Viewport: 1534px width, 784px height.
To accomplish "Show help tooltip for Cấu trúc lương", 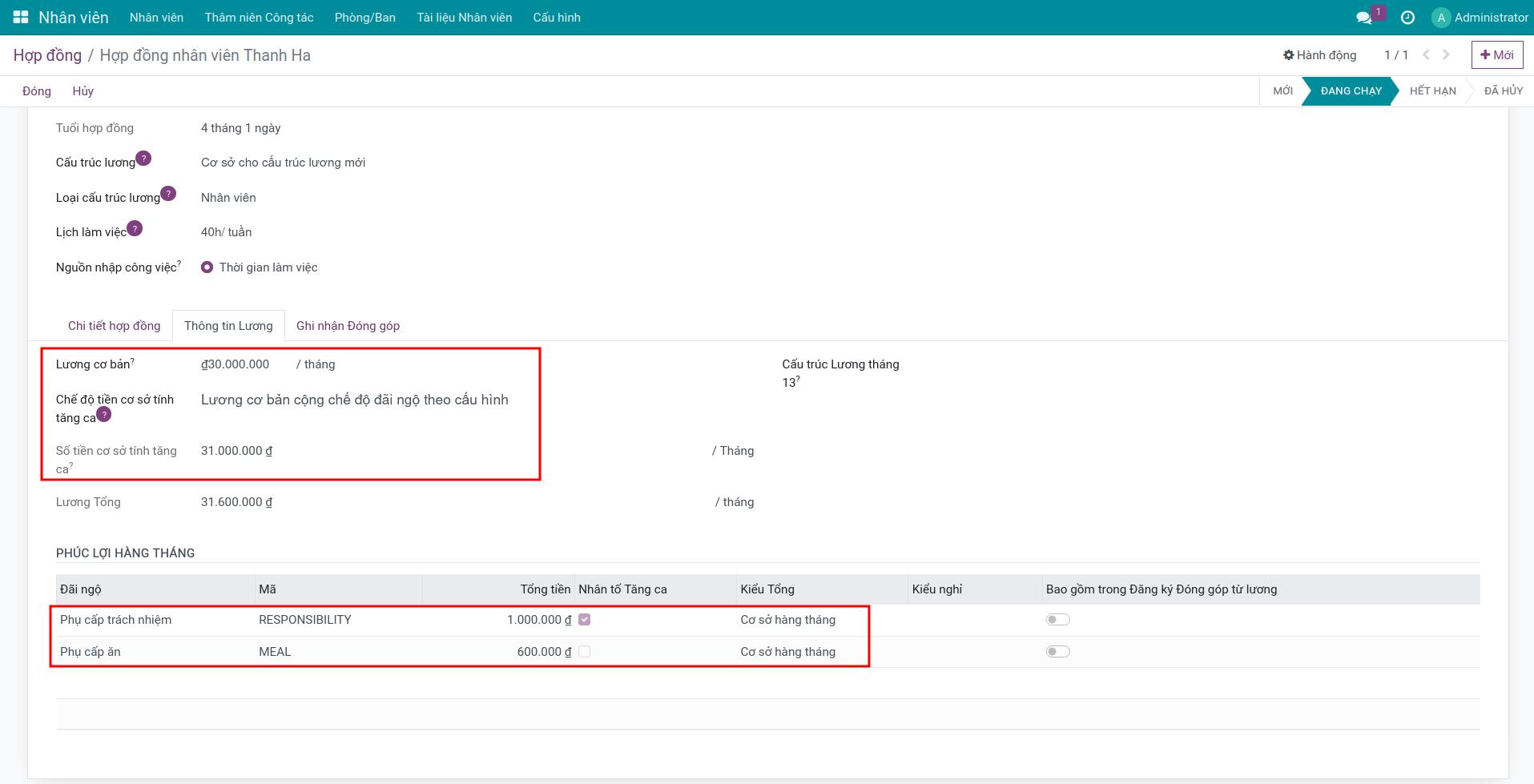I will (143, 159).
